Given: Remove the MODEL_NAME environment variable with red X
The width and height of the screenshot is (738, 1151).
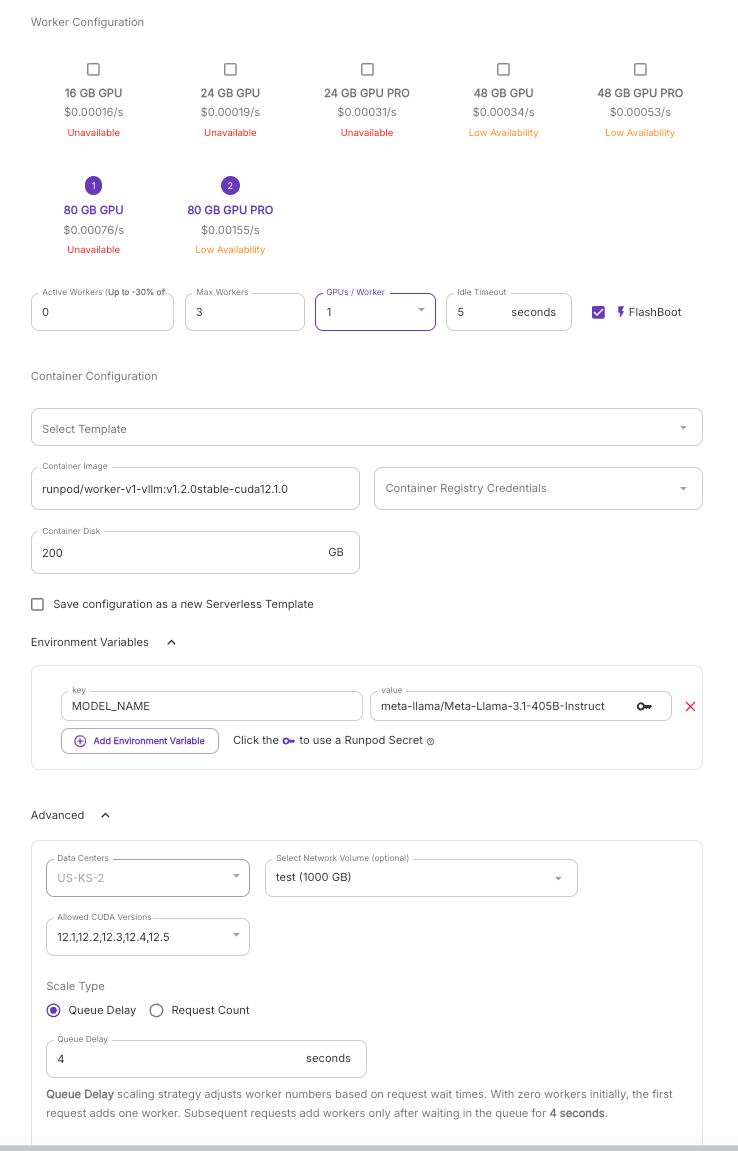Looking at the screenshot, I should click(690, 706).
